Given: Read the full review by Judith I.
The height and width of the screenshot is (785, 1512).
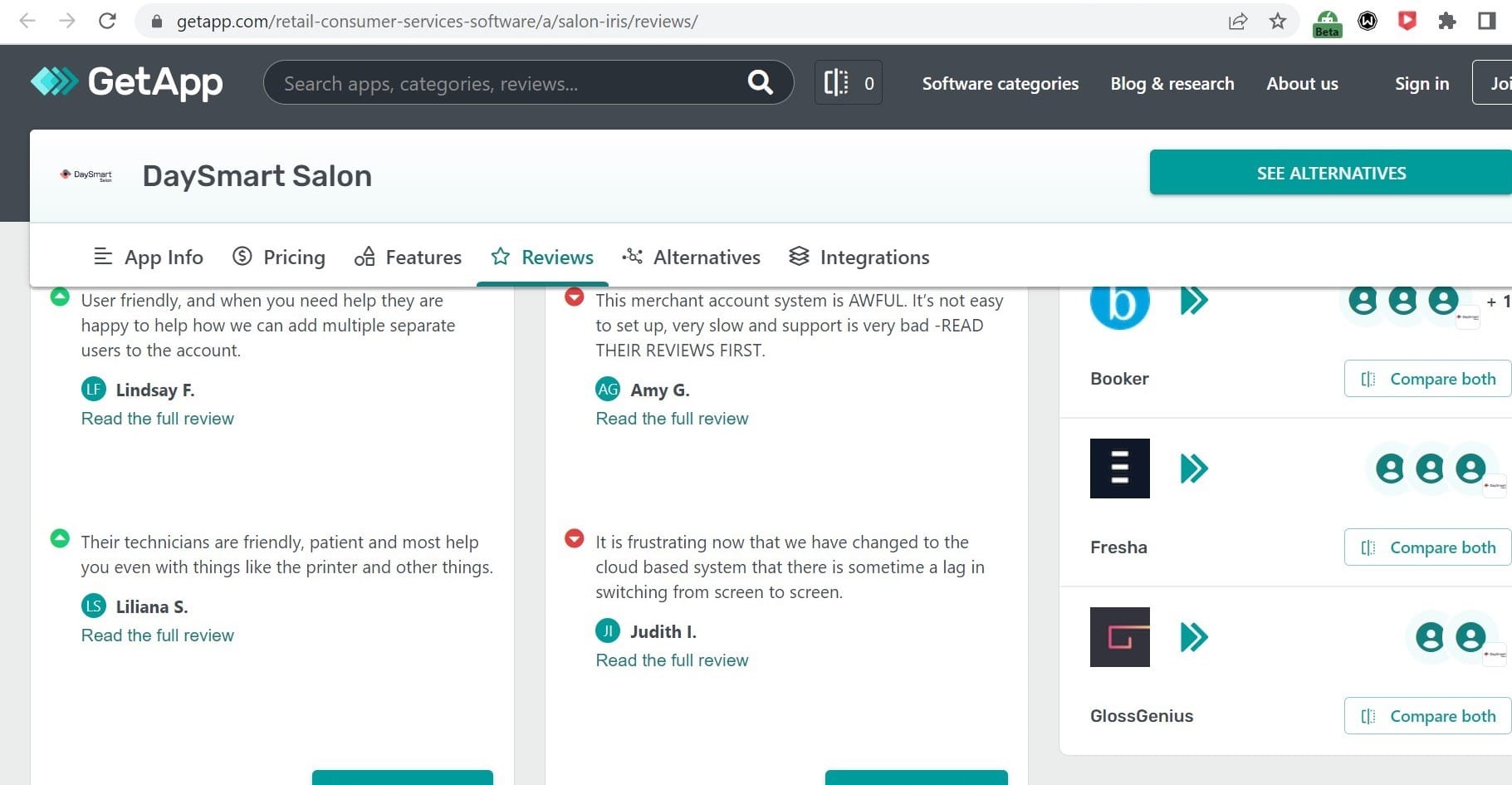Looking at the screenshot, I should click(x=672, y=660).
